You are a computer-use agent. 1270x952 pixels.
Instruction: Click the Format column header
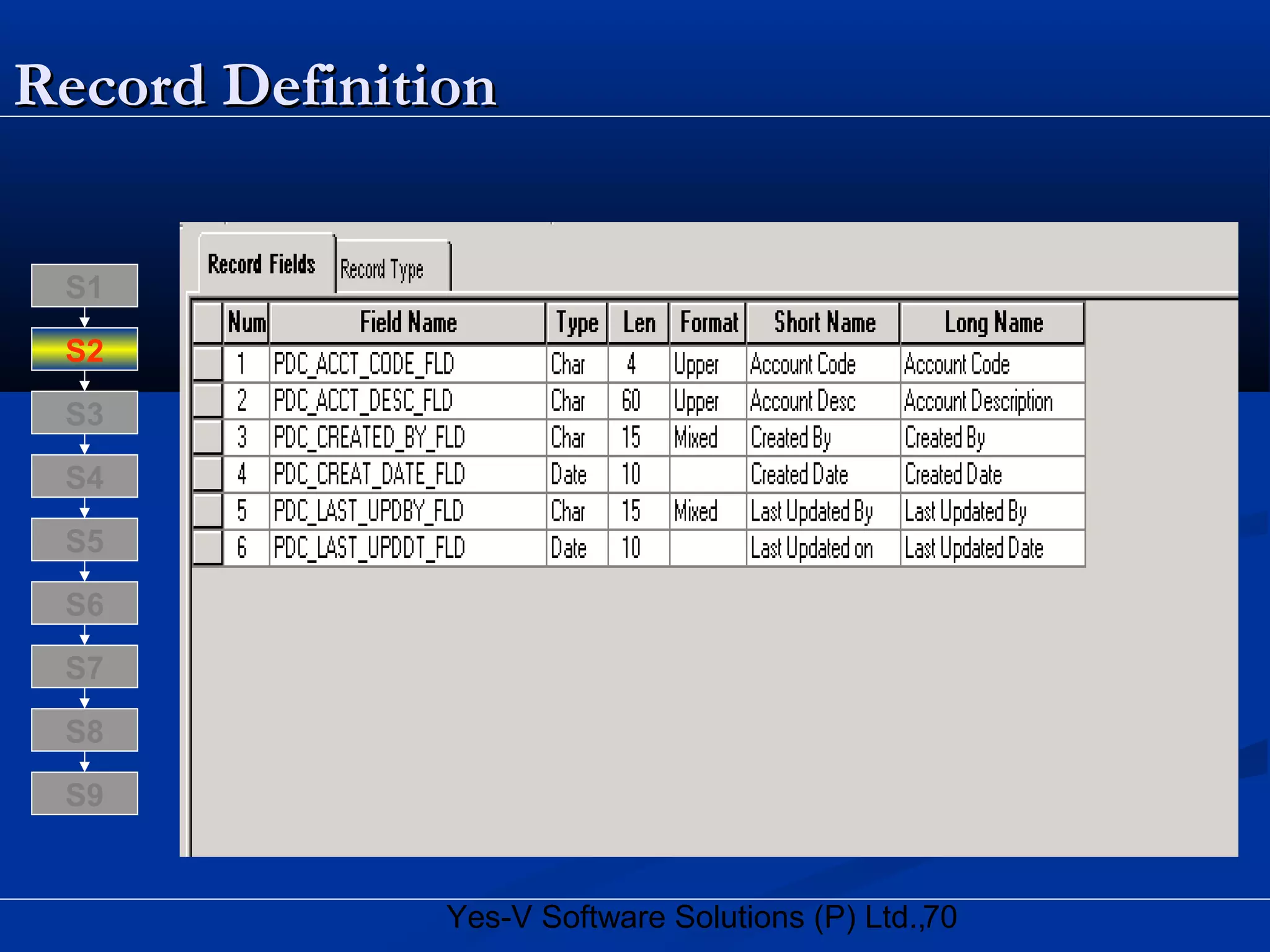pyautogui.click(x=708, y=323)
